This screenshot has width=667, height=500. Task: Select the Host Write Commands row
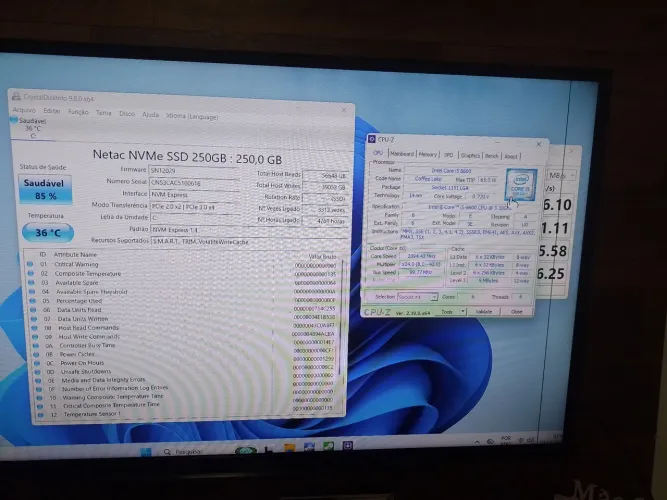tap(185, 336)
